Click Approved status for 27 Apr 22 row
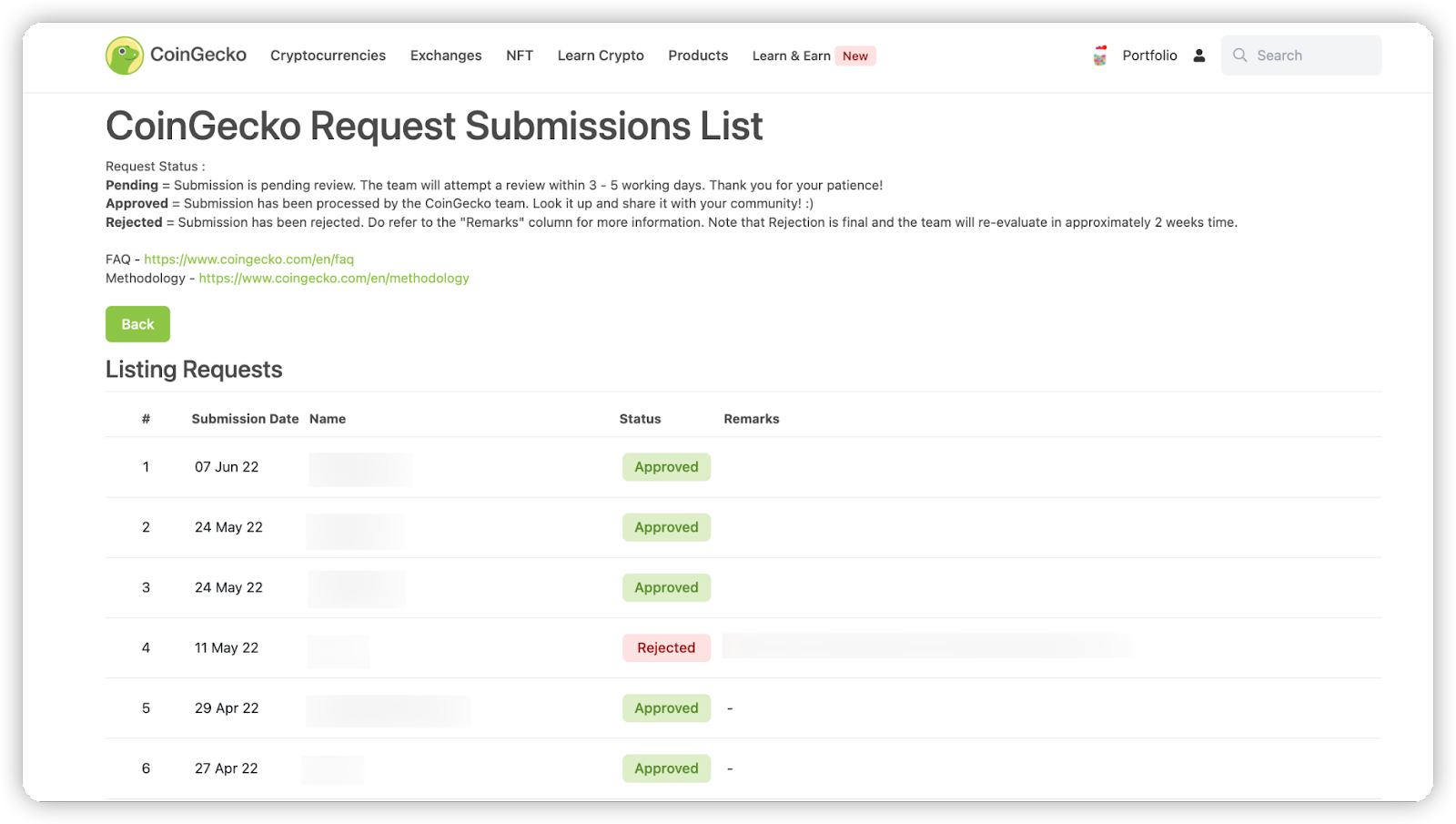This screenshot has width=1456, height=824. click(666, 768)
